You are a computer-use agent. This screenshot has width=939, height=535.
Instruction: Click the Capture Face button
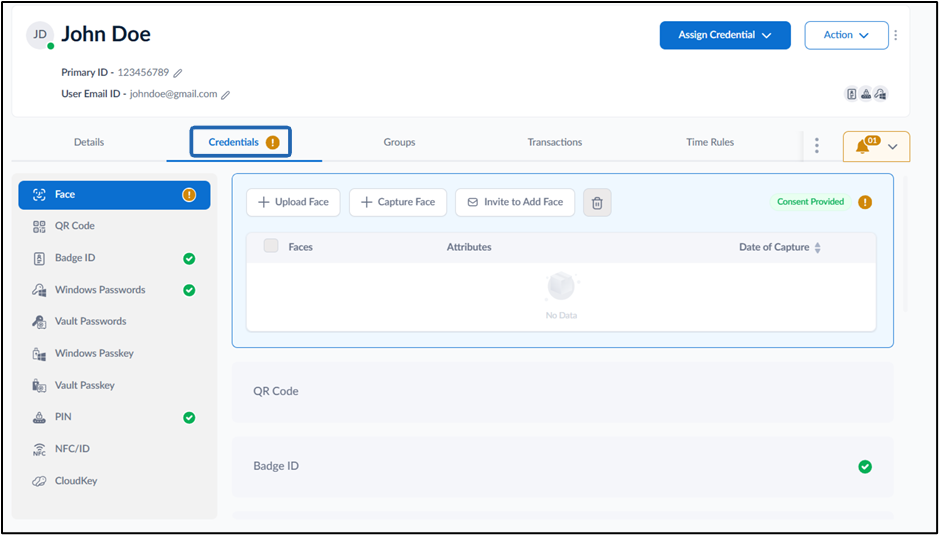[398, 202]
